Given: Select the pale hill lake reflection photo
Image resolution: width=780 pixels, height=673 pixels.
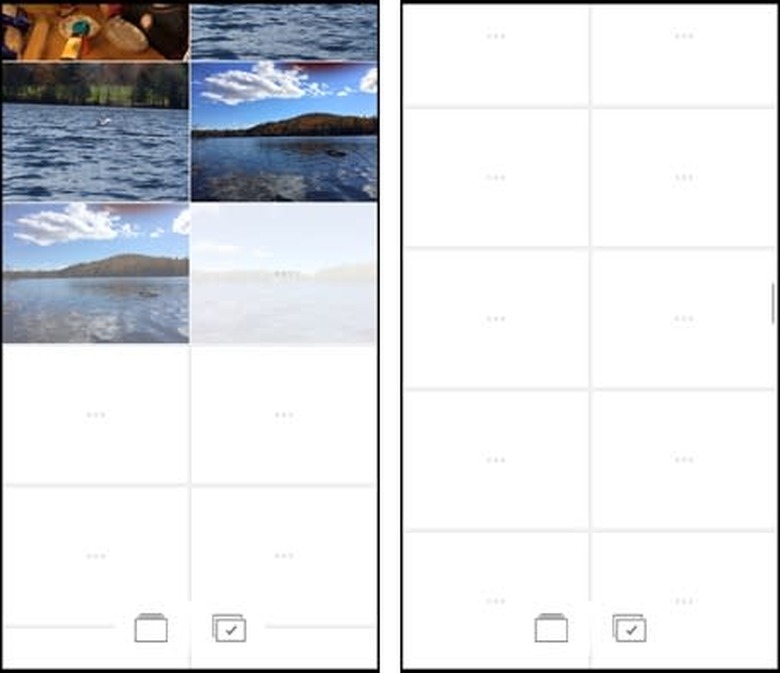Looking at the screenshot, I should tap(95, 273).
